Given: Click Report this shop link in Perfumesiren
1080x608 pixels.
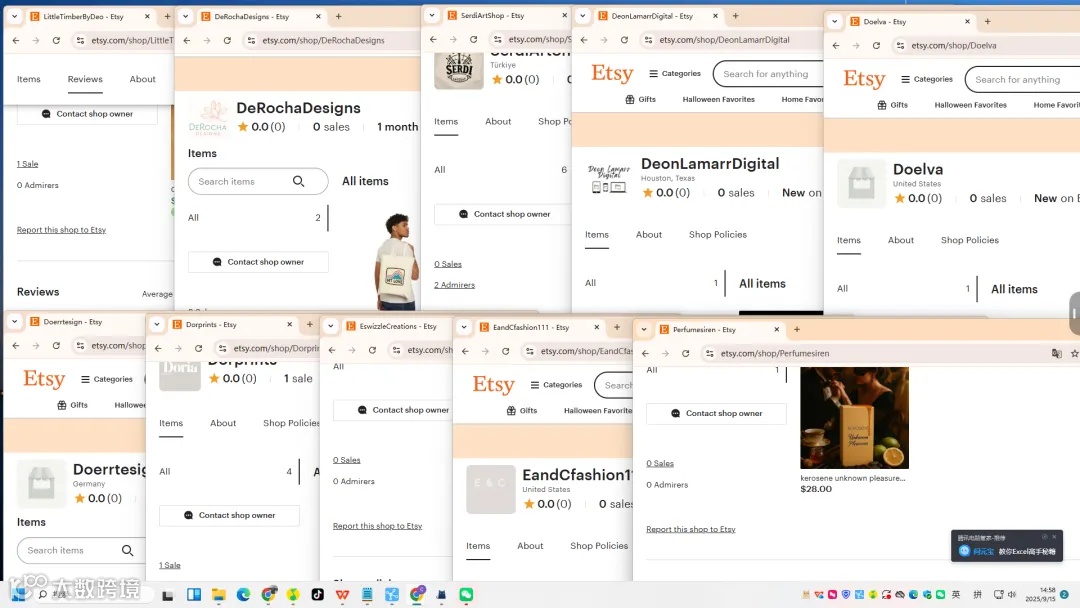Looking at the screenshot, I should pyautogui.click(x=691, y=530).
